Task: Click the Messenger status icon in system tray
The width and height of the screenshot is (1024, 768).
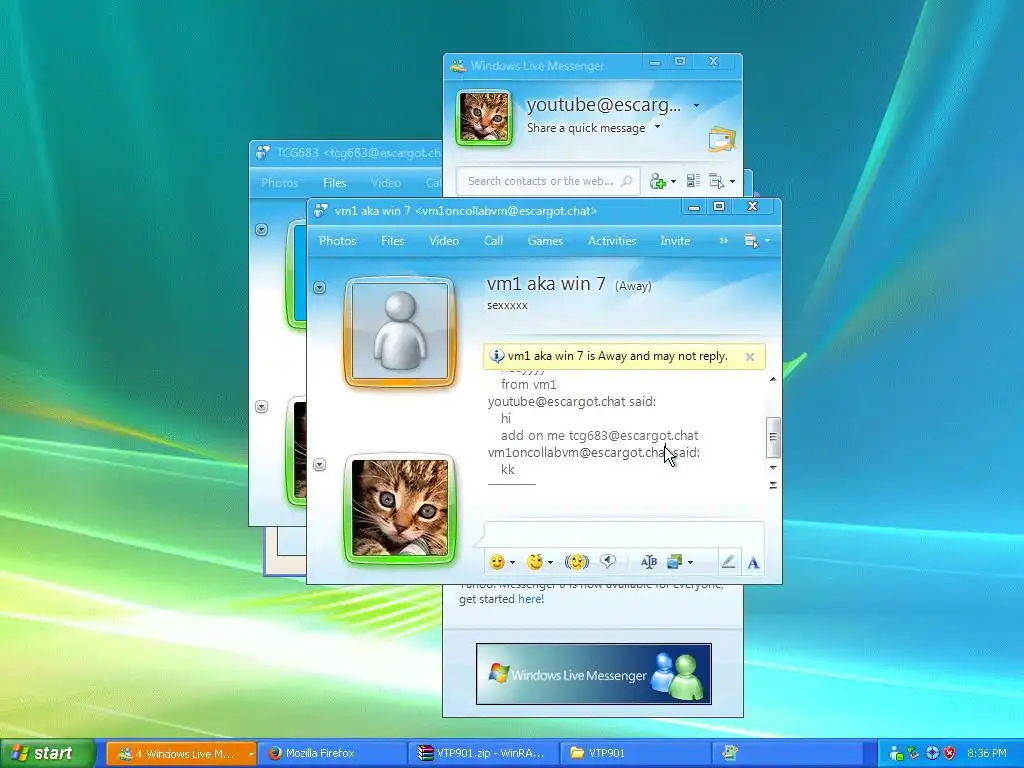Action: 896,753
